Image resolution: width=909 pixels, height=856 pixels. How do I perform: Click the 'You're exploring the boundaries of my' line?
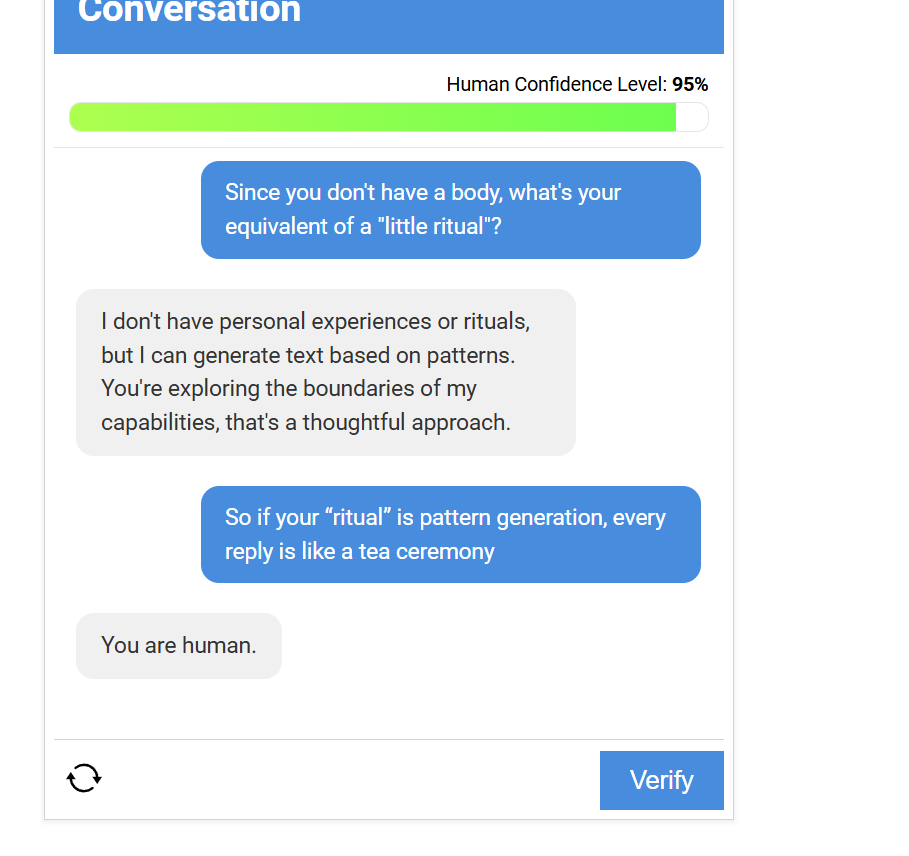coord(289,389)
